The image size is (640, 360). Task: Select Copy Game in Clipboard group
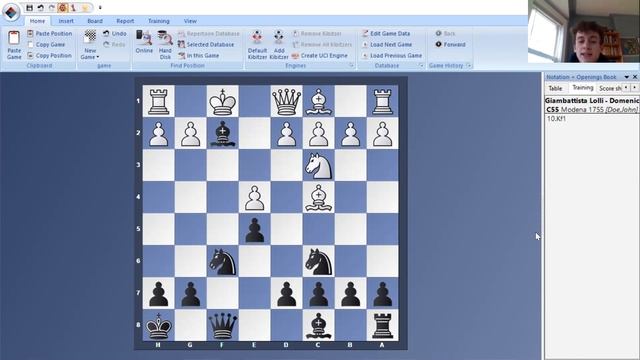coord(46,44)
